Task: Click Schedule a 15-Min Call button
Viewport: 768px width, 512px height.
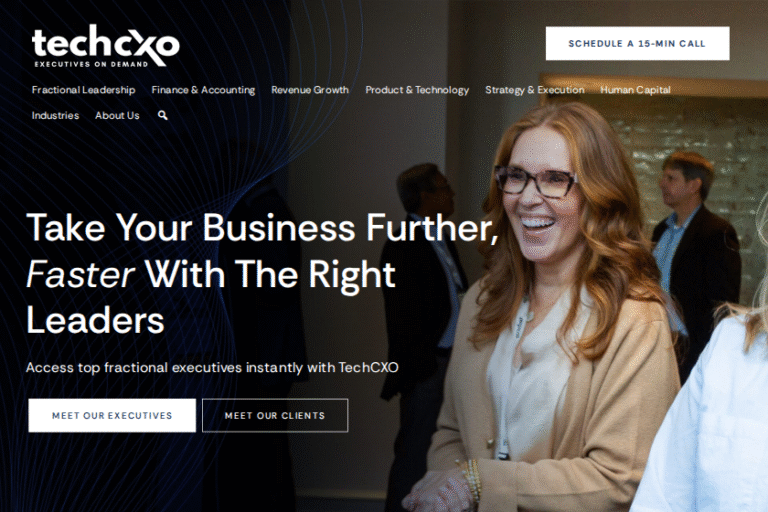Action: coord(637,44)
